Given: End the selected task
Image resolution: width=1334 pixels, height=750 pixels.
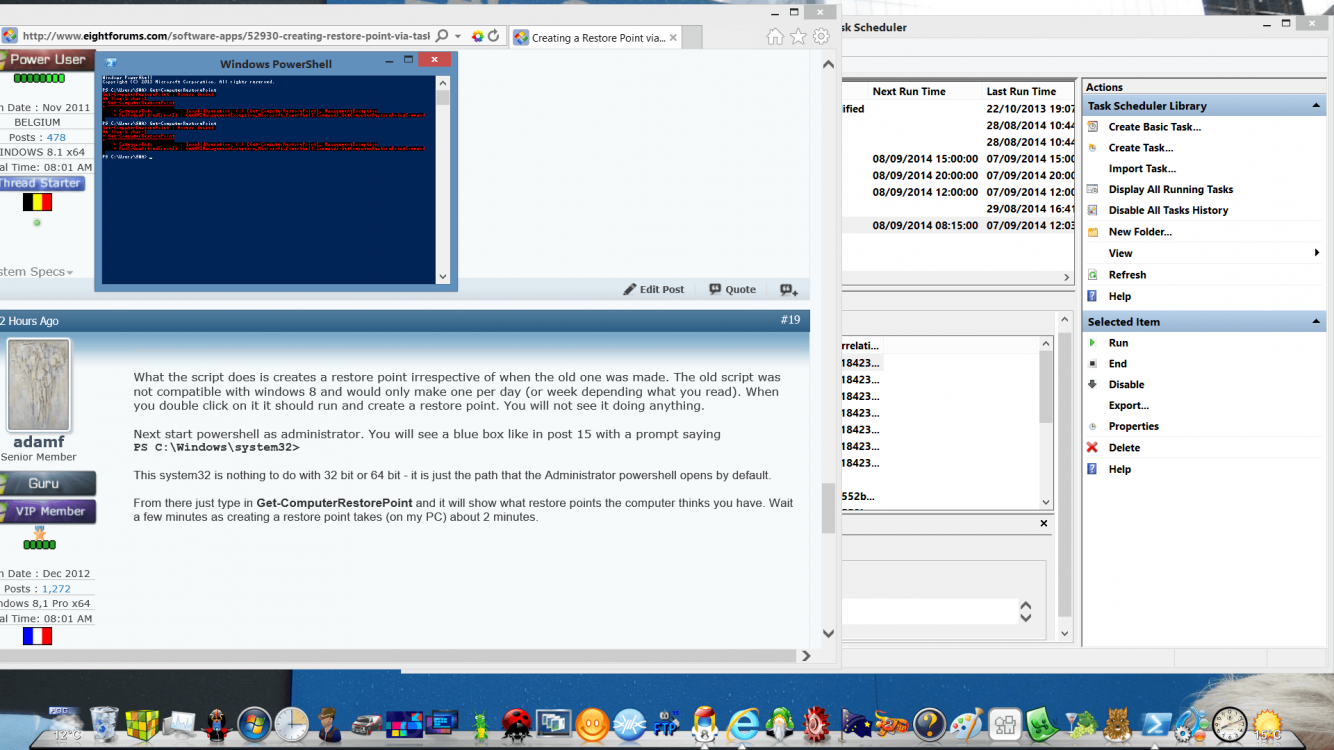Looking at the screenshot, I should coord(1117,364).
